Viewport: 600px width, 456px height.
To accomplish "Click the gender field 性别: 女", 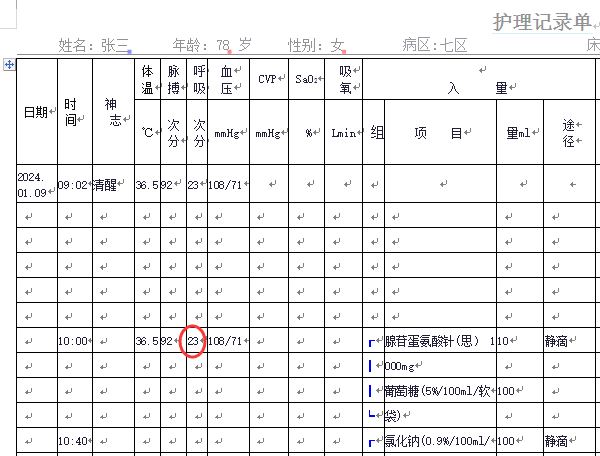I will [x=316, y=46].
